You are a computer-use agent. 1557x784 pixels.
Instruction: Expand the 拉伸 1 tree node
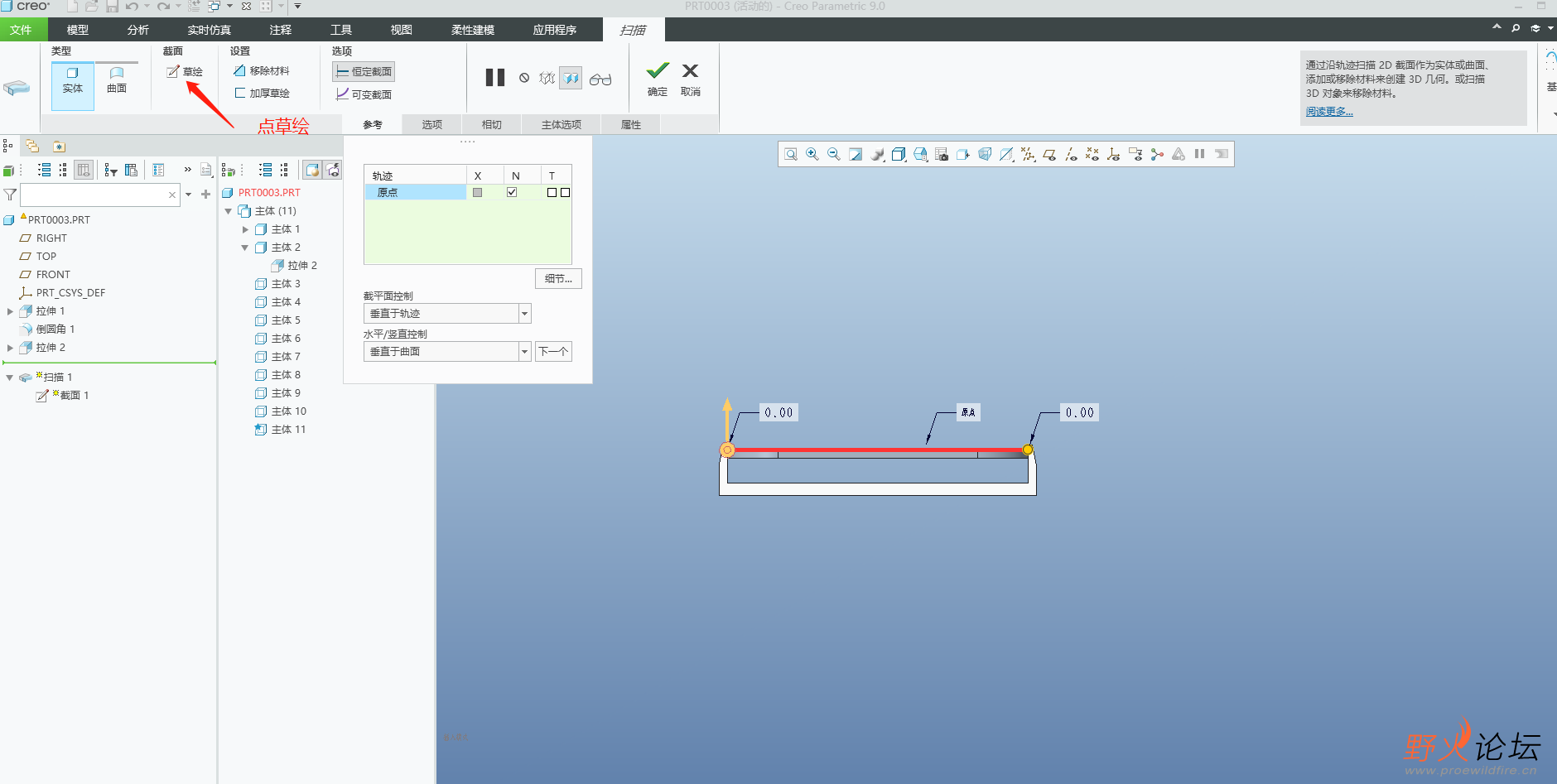coord(10,311)
